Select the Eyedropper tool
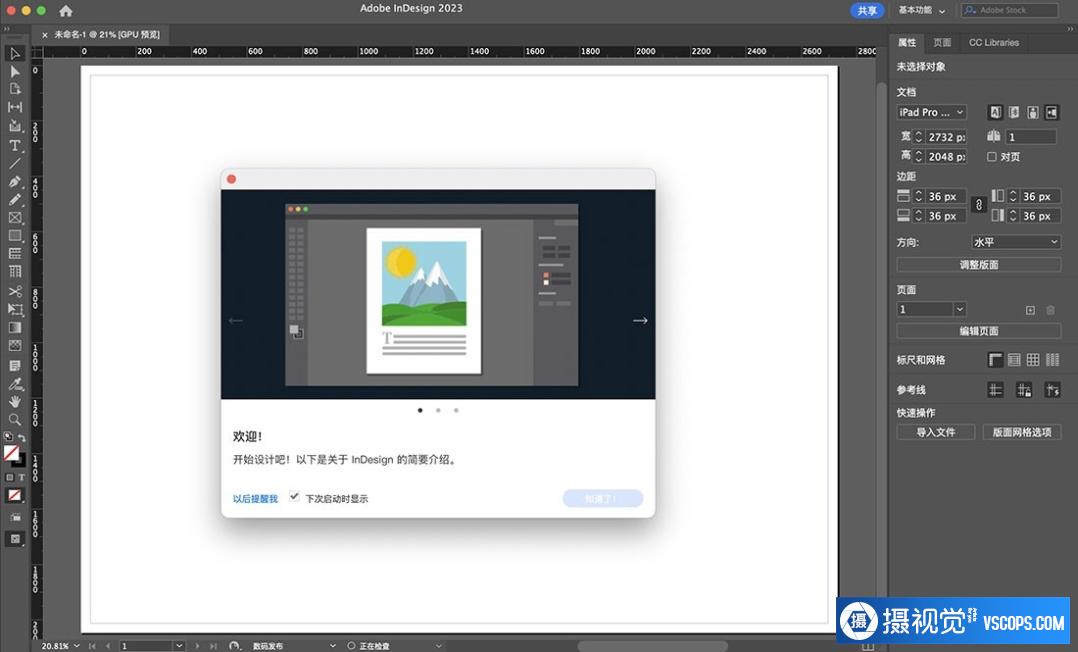The height and width of the screenshot is (652, 1078). click(14, 384)
